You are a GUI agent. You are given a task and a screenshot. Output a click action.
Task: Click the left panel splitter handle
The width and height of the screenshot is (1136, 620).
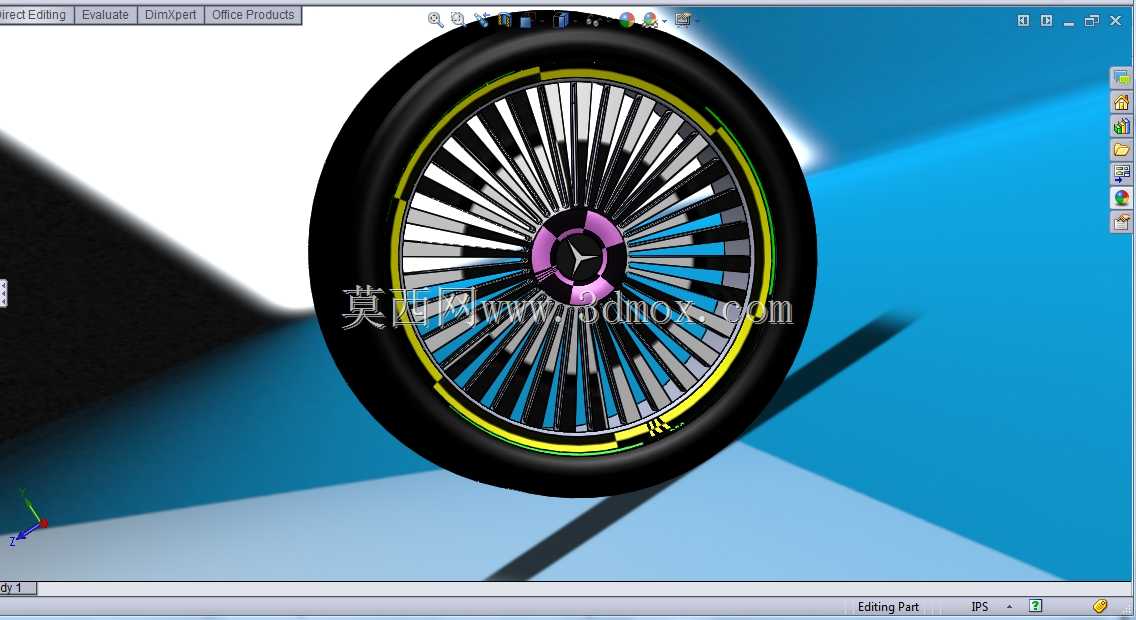[3, 293]
